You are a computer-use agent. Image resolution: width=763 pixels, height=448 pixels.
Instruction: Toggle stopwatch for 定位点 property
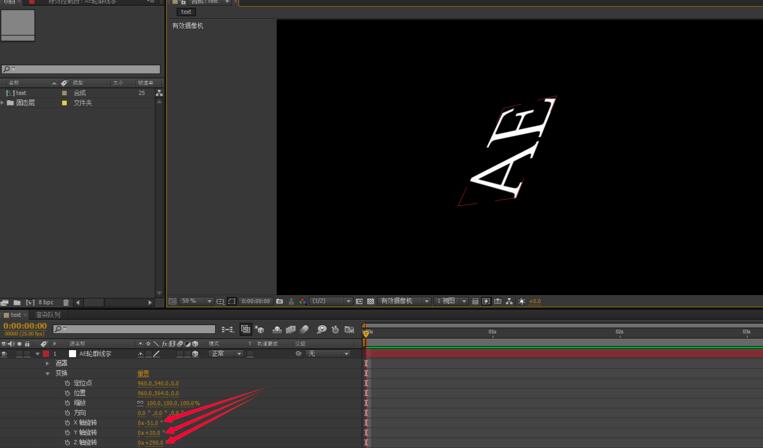pyautogui.click(x=67, y=383)
